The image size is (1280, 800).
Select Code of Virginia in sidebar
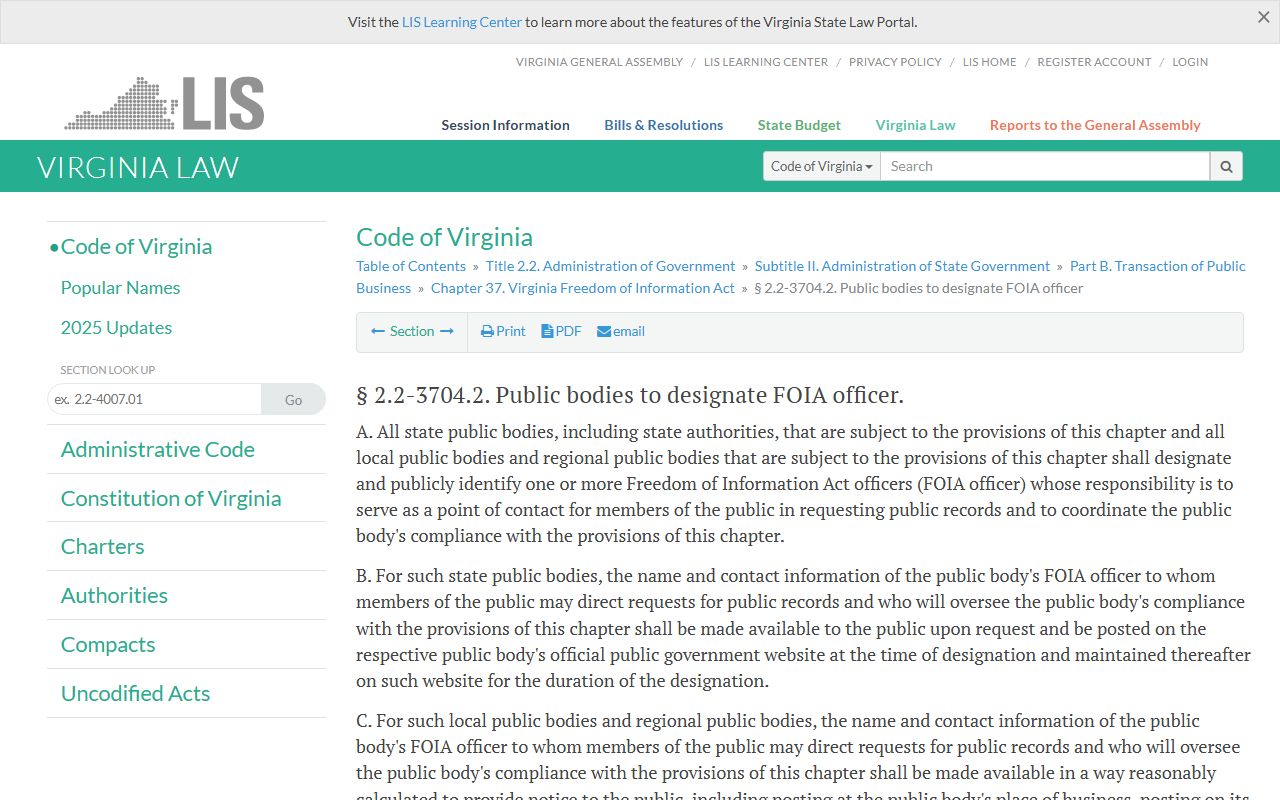tap(136, 246)
